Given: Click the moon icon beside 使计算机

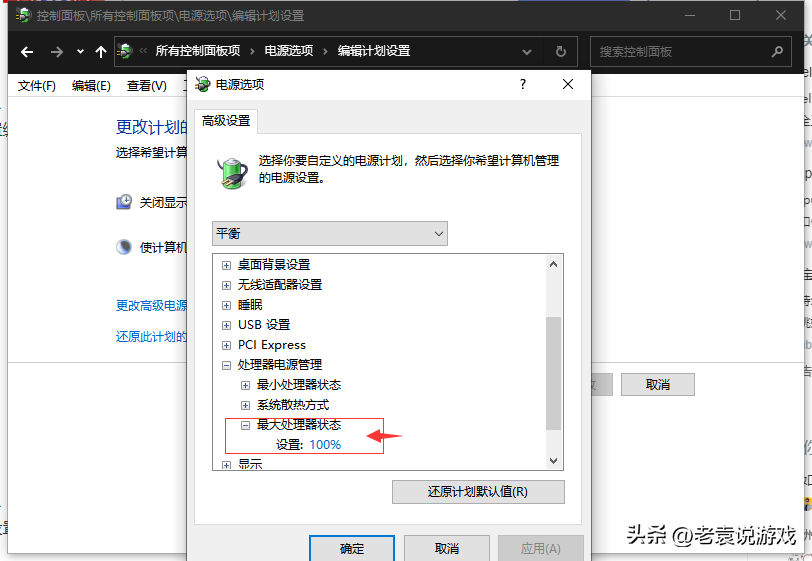Looking at the screenshot, I should click(124, 247).
